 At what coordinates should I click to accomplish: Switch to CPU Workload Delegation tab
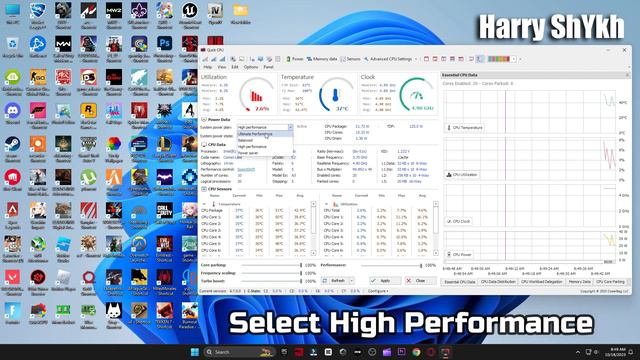[542, 282]
